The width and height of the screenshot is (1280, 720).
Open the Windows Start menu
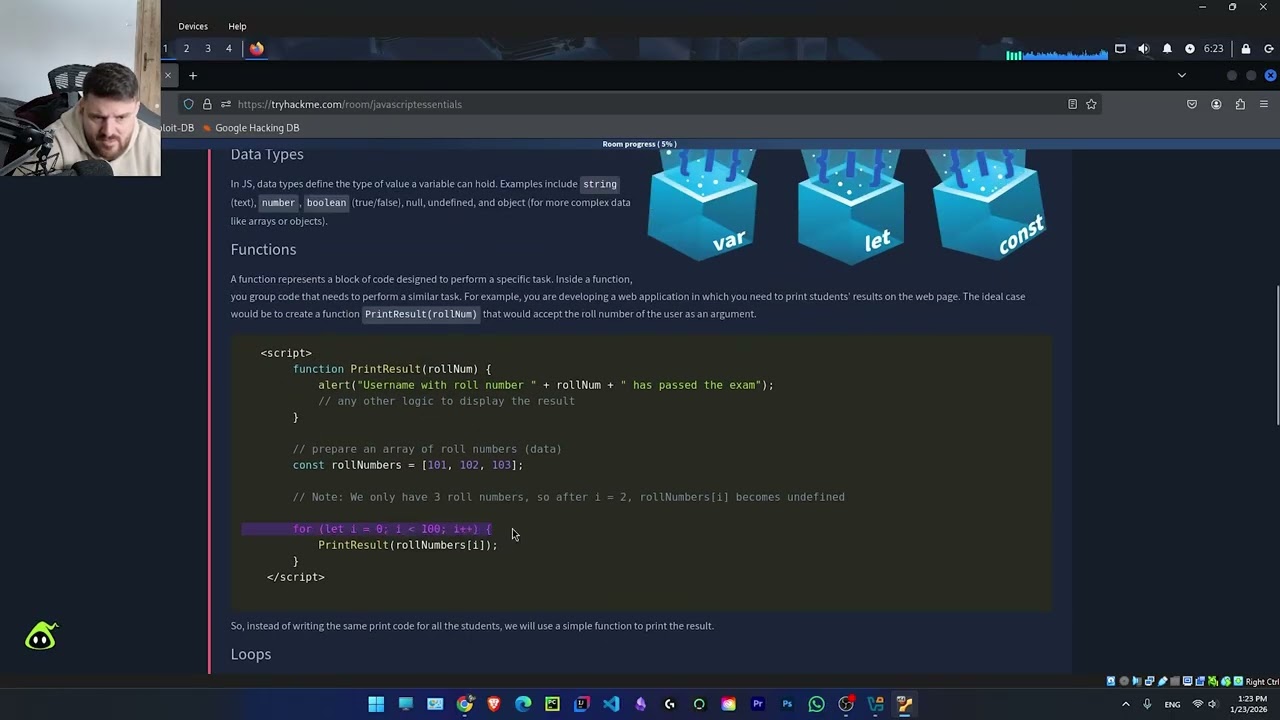(x=376, y=704)
